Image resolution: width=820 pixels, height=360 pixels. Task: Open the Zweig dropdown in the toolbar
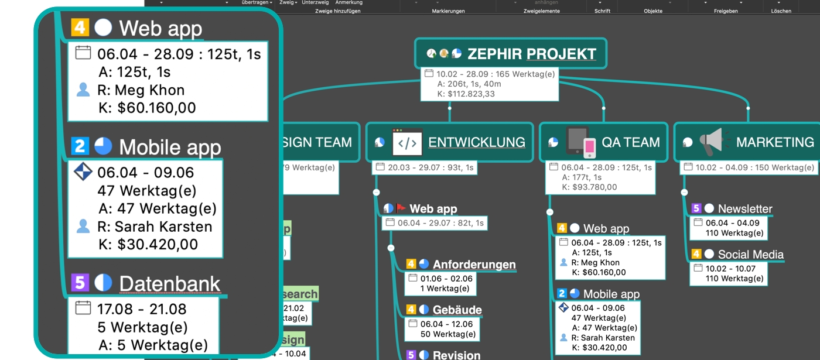point(288,3)
